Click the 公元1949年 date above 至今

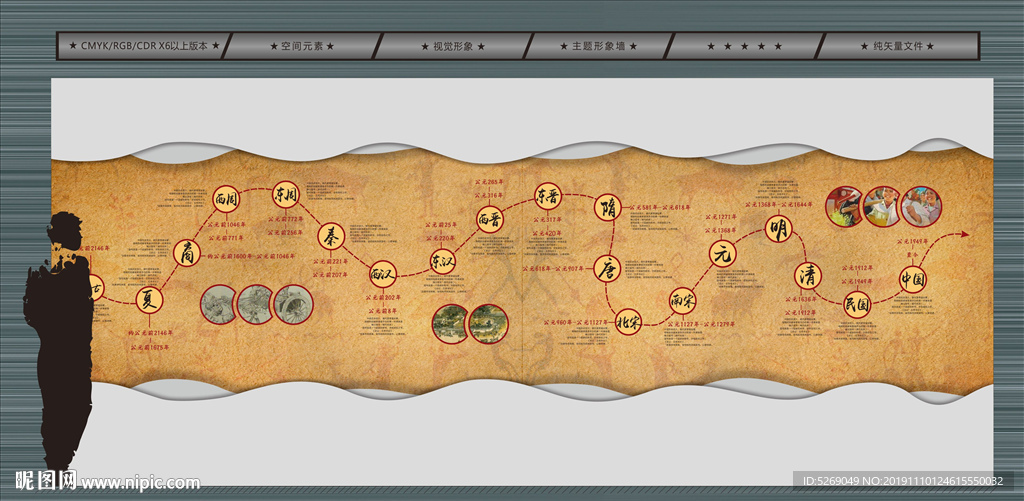pos(912,242)
